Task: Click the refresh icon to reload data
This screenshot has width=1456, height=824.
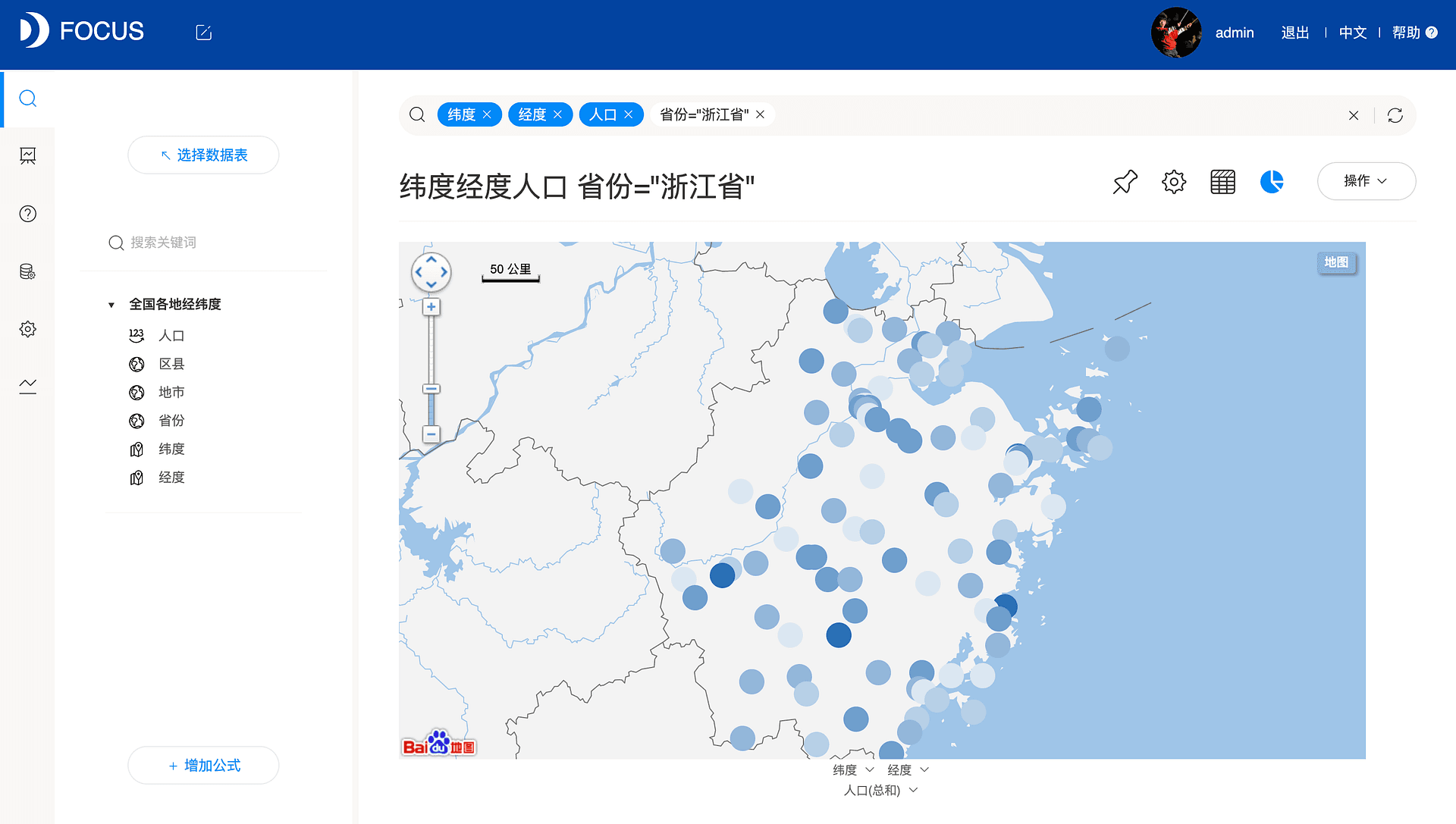Action: (1395, 115)
